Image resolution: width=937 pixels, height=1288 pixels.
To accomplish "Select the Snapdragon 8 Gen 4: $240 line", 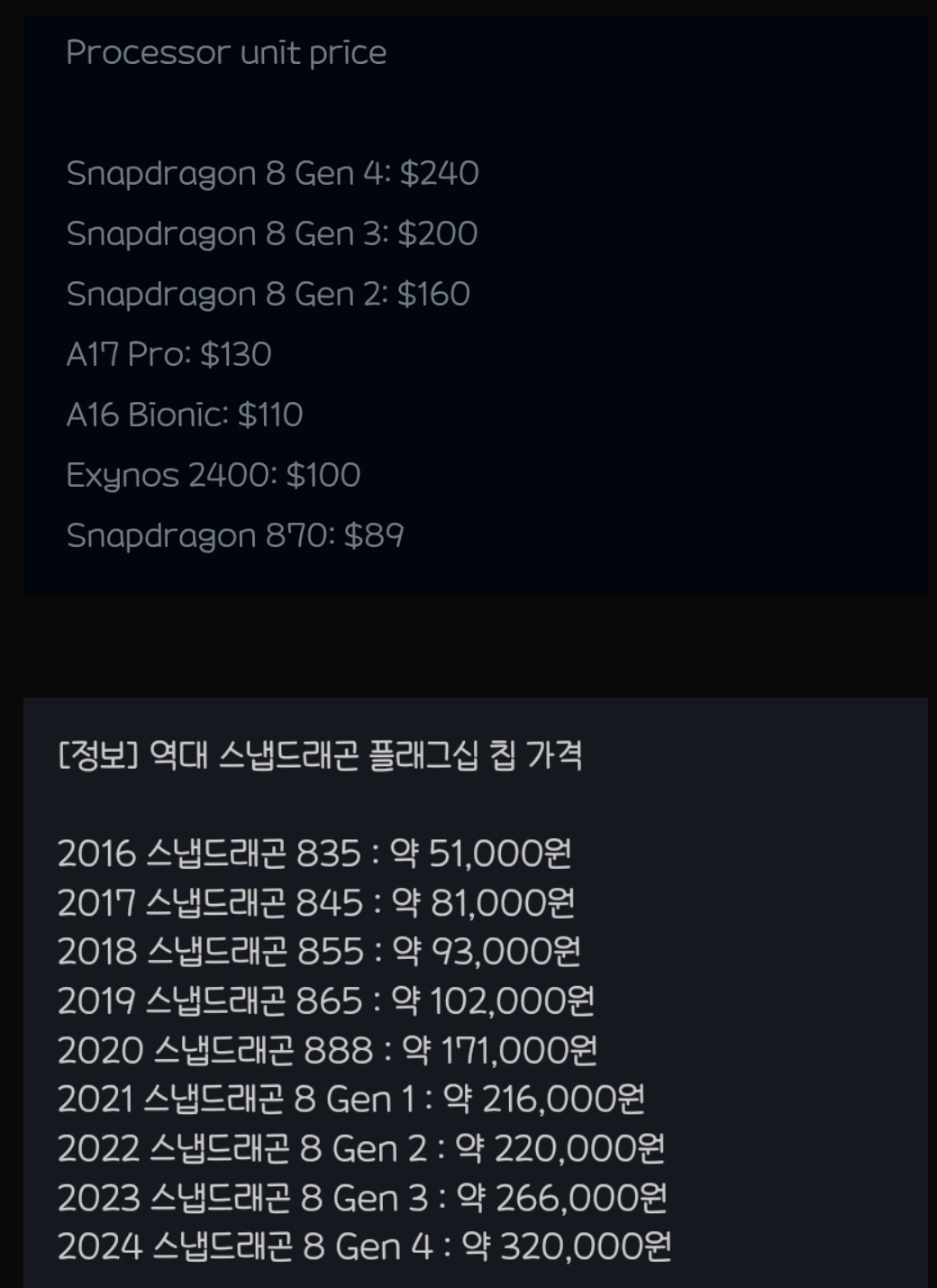I will click(272, 173).
